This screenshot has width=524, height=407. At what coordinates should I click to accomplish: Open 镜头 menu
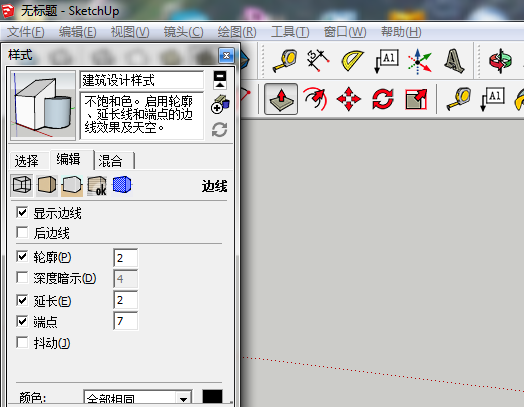(x=183, y=32)
